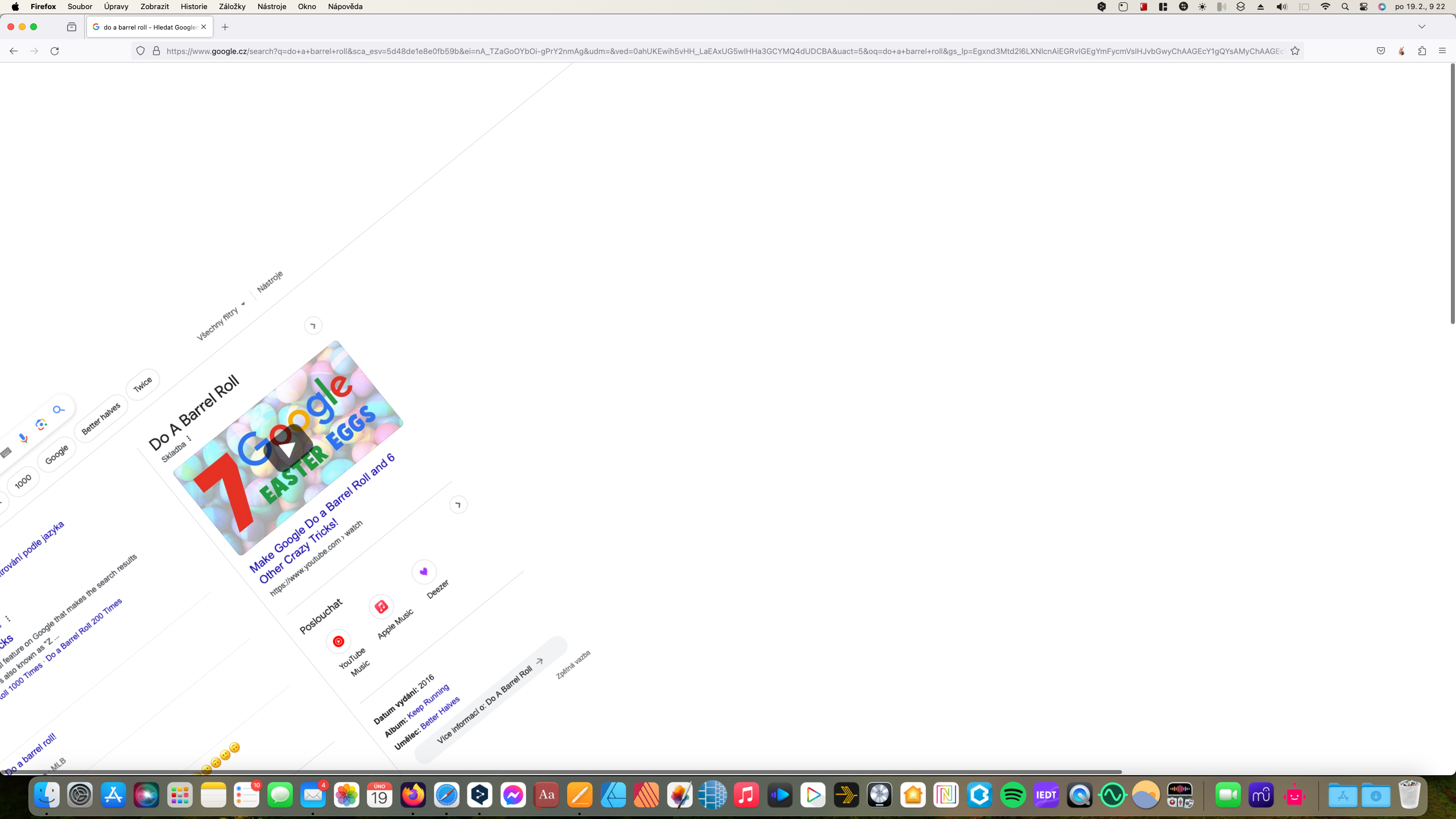Open the Historie menu

(x=193, y=7)
